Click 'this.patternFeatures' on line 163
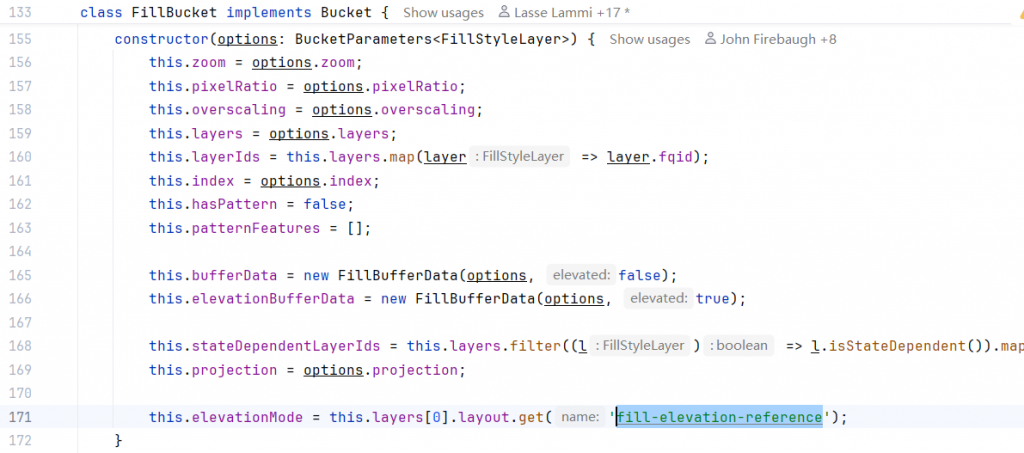 (234, 228)
